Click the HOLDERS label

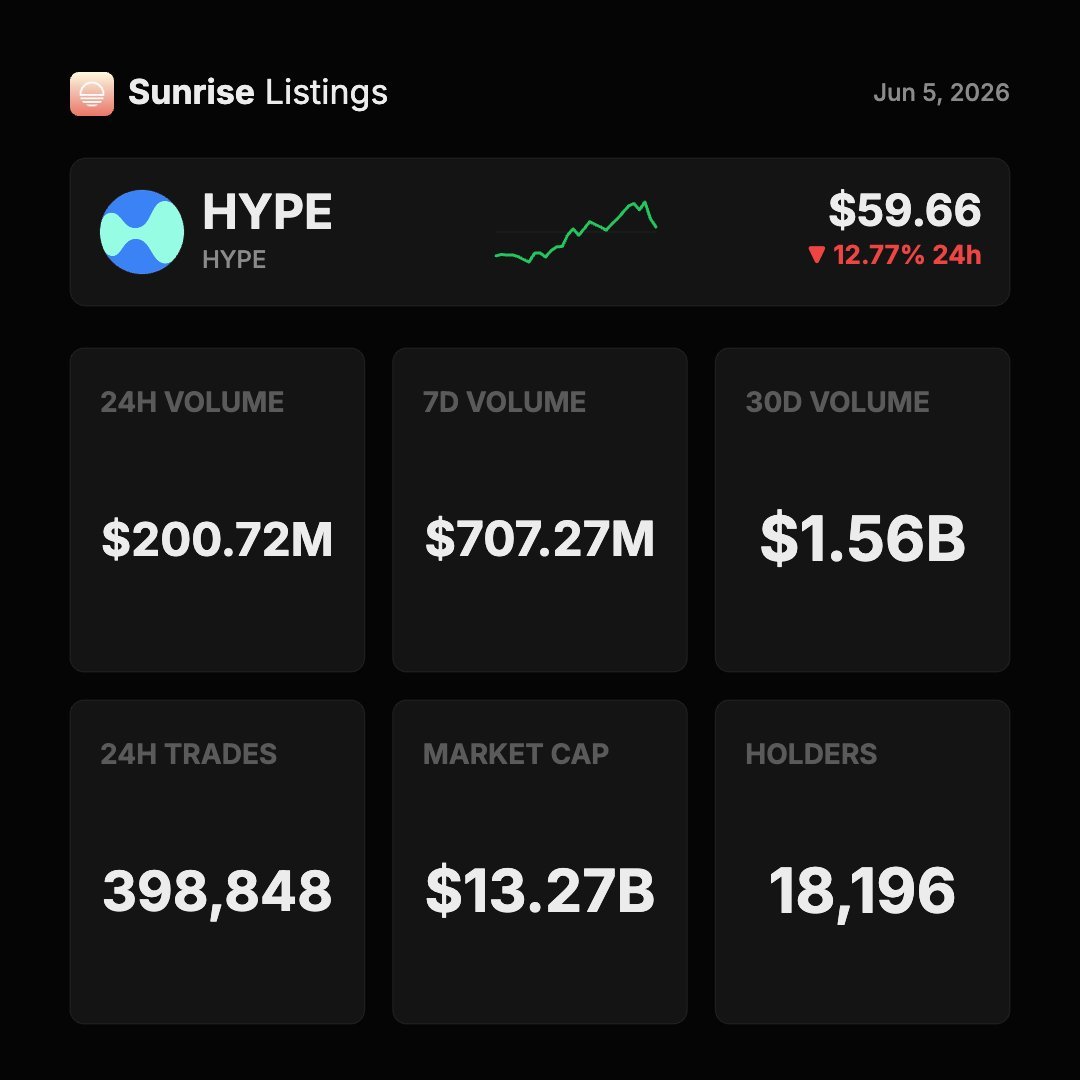[x=811, y=754]
